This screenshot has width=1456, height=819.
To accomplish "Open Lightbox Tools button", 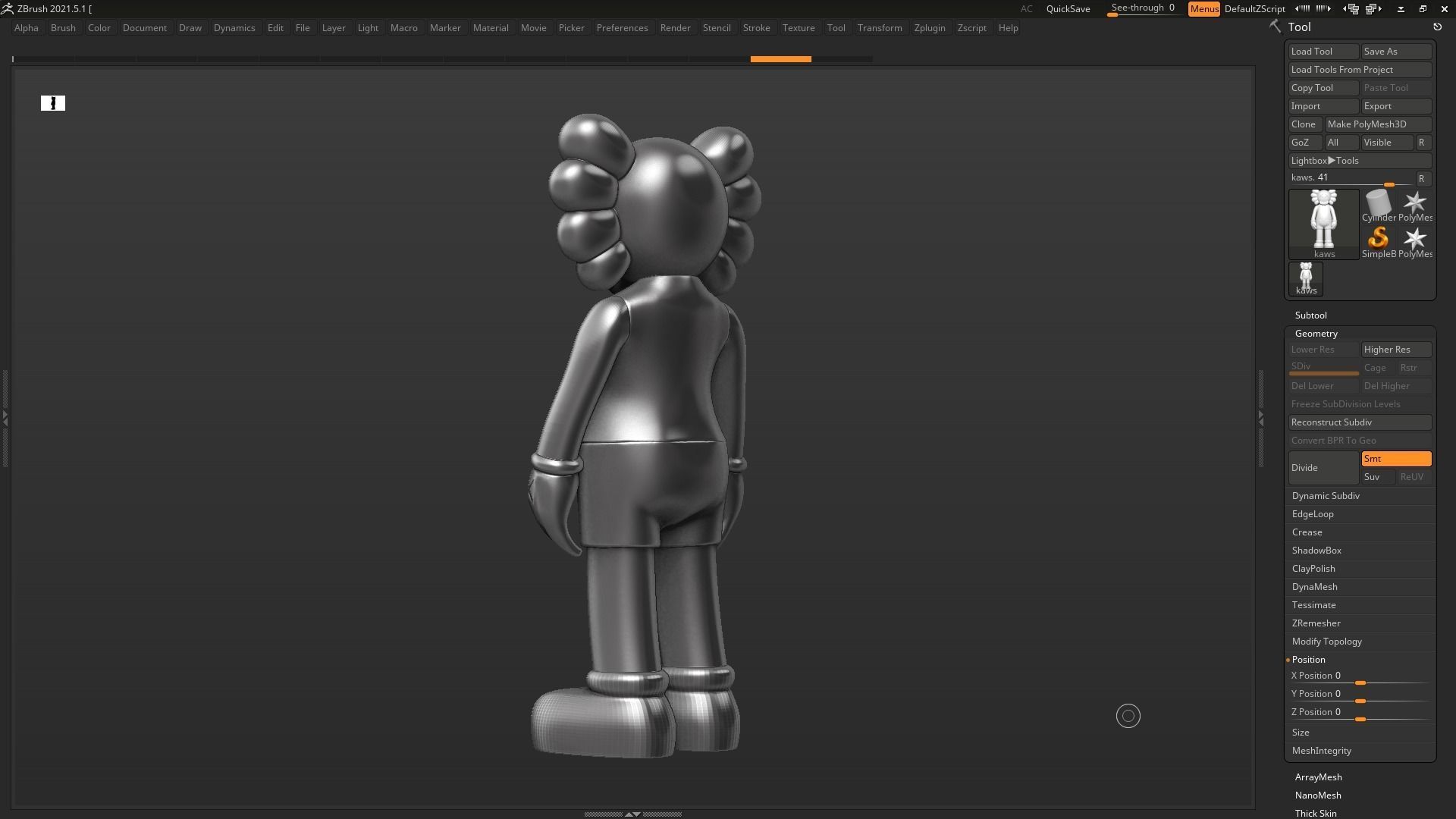I will click(1360, 161).
